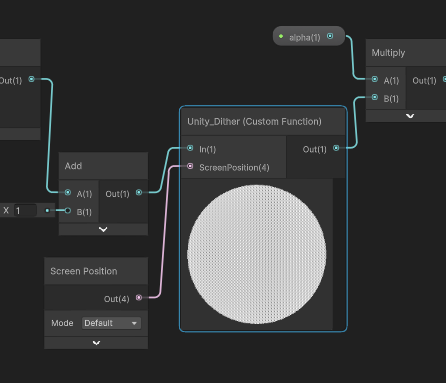This screenshot has height=383, width=446.
Task: Select the Unity_Dither Custom Function node title
Action: [x=254, y=122]
